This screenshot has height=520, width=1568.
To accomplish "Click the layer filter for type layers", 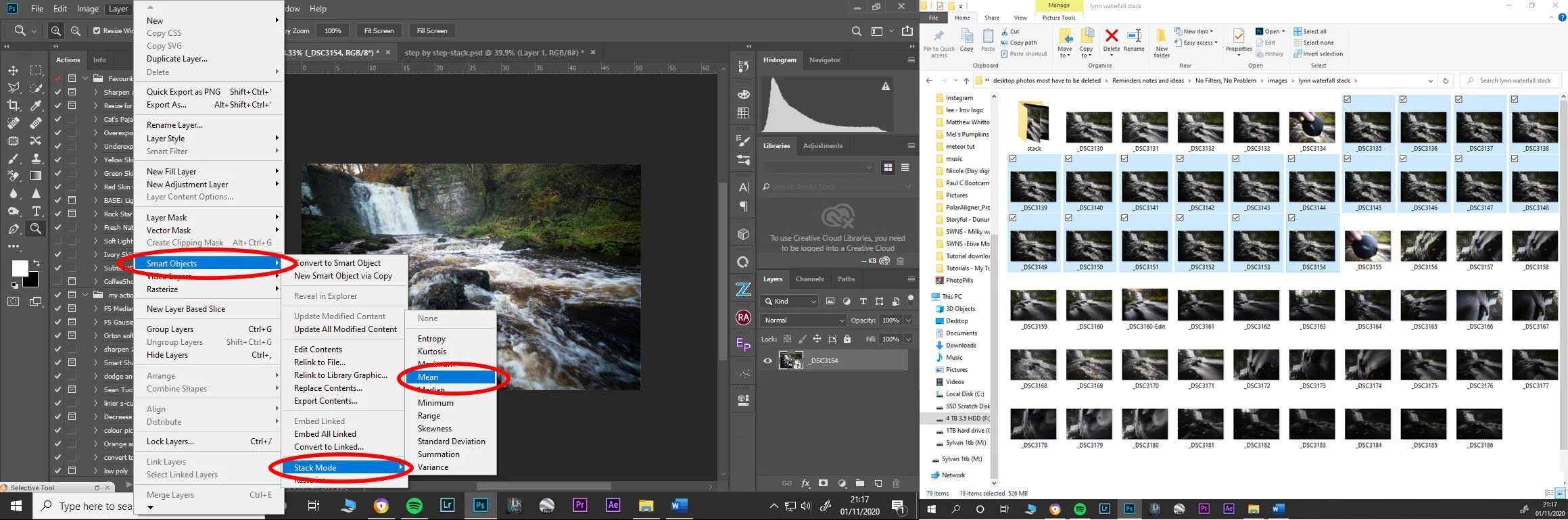I will point(863,302).
